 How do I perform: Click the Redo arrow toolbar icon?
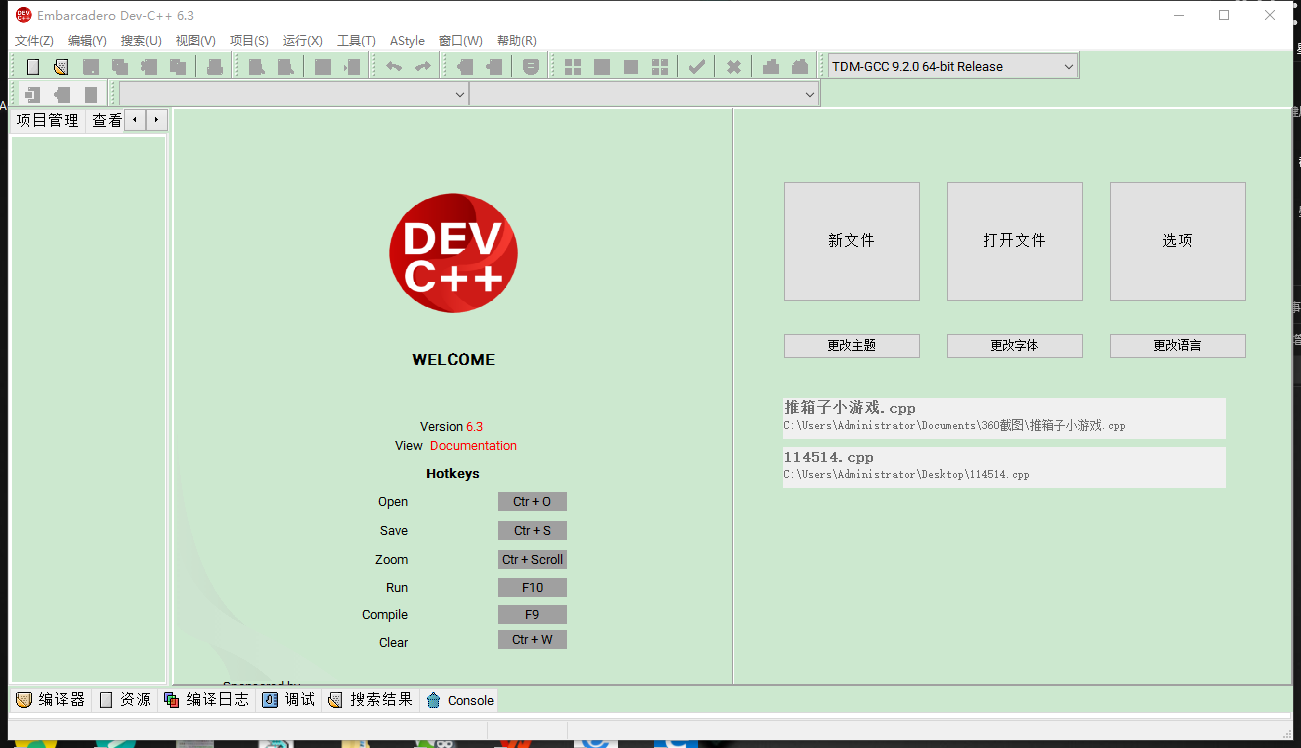pyautogui.click(x=422, y=67)
